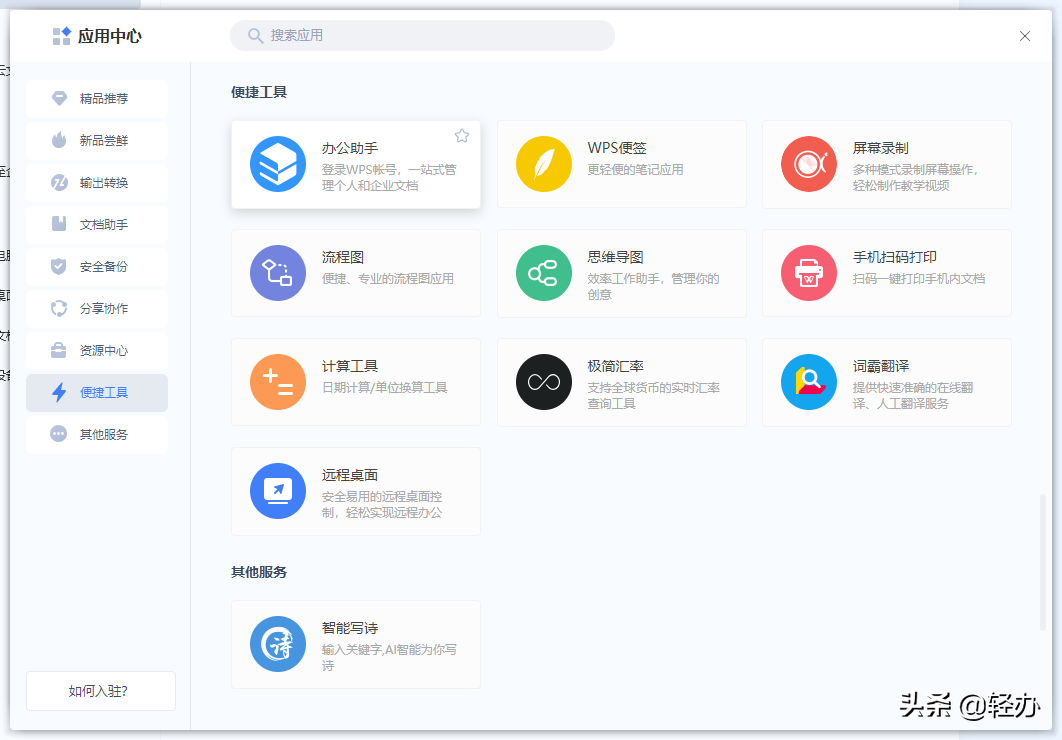
Task: Click the 分享协作 circular icon
Action: click(59, 308)
